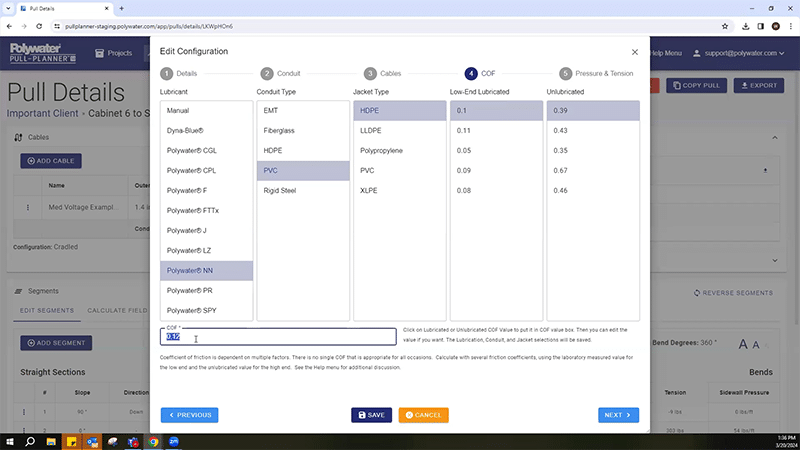Choose Polywater PR lubricant
Image resolution: width=800 pixels, height=450 pixels.
click(x=207, y=290)
